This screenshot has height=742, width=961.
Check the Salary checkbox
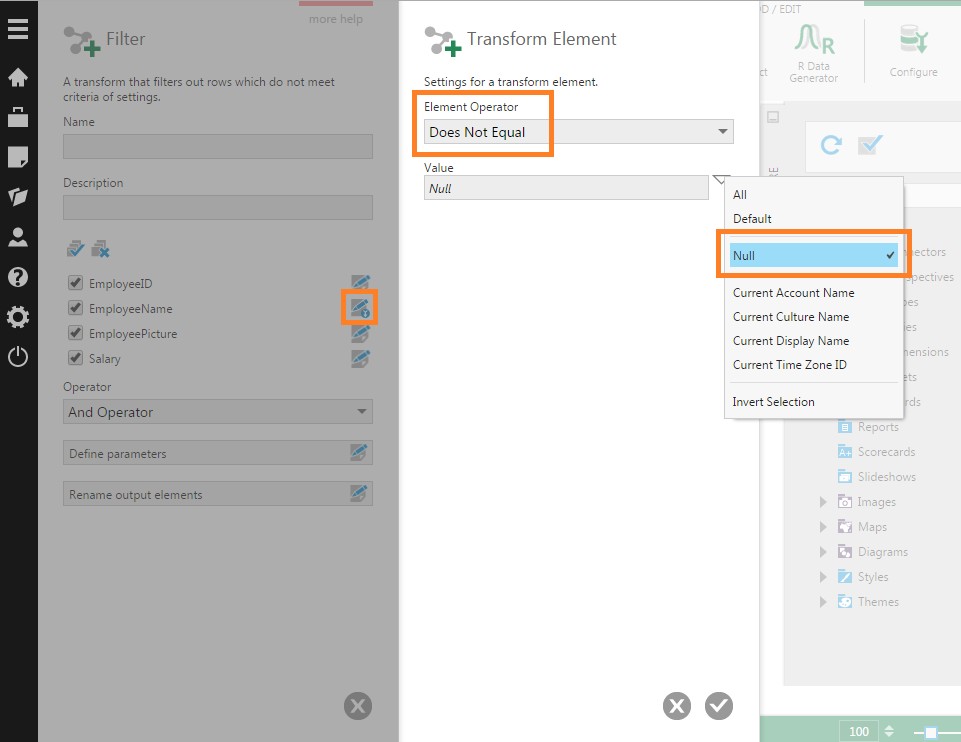point(75,358)
